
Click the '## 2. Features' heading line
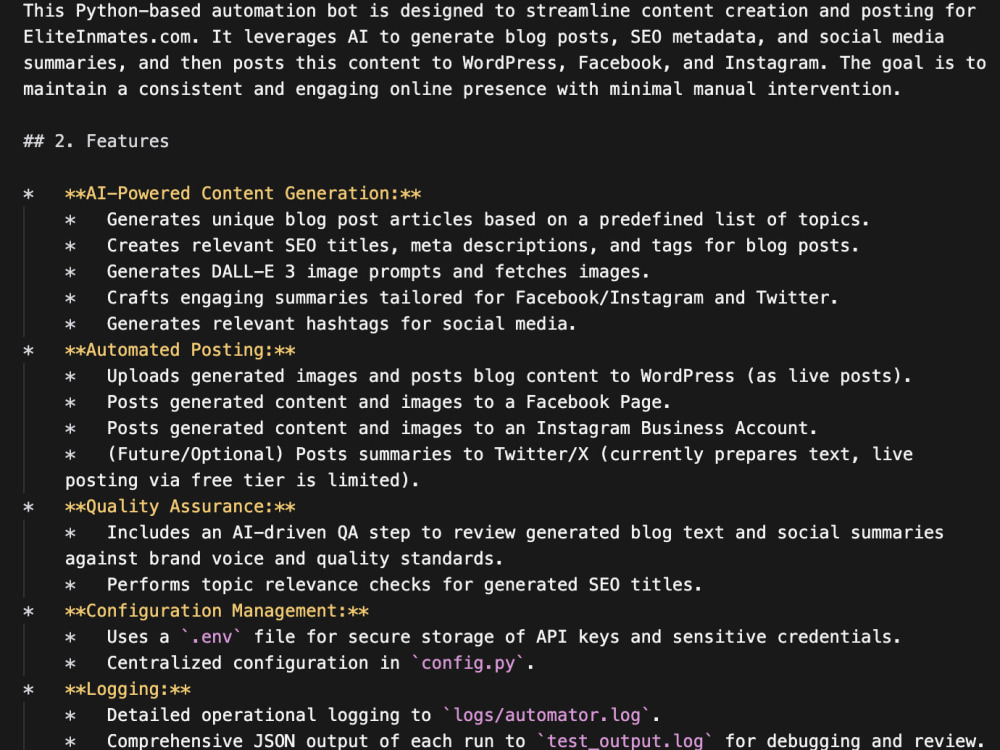click(96, 141)
